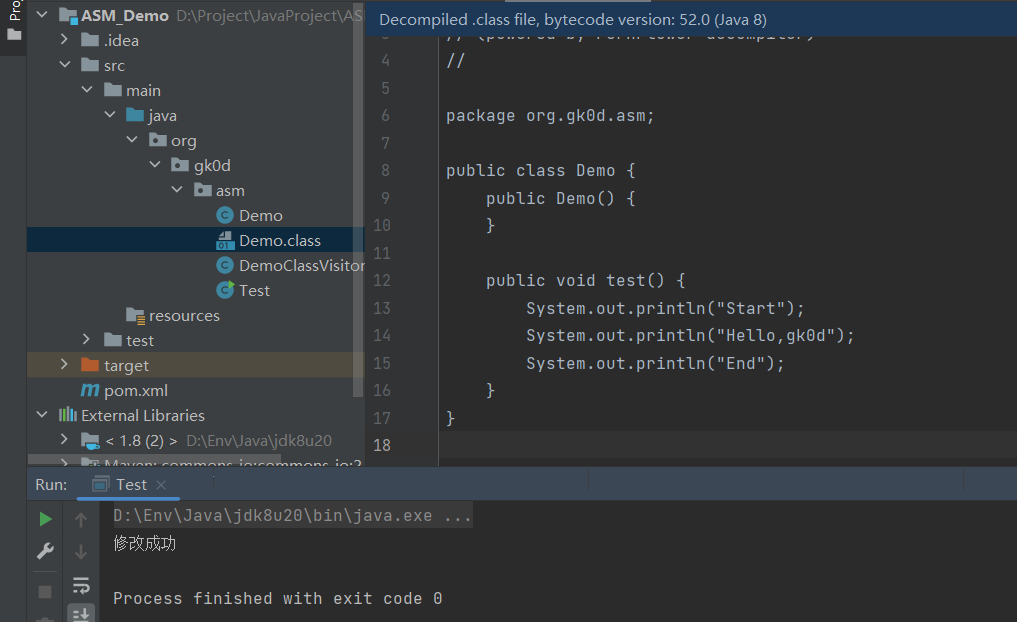This screenshot has width=1017, height=622.
Task: Stop the running process
Action: [x=45, y=592]
